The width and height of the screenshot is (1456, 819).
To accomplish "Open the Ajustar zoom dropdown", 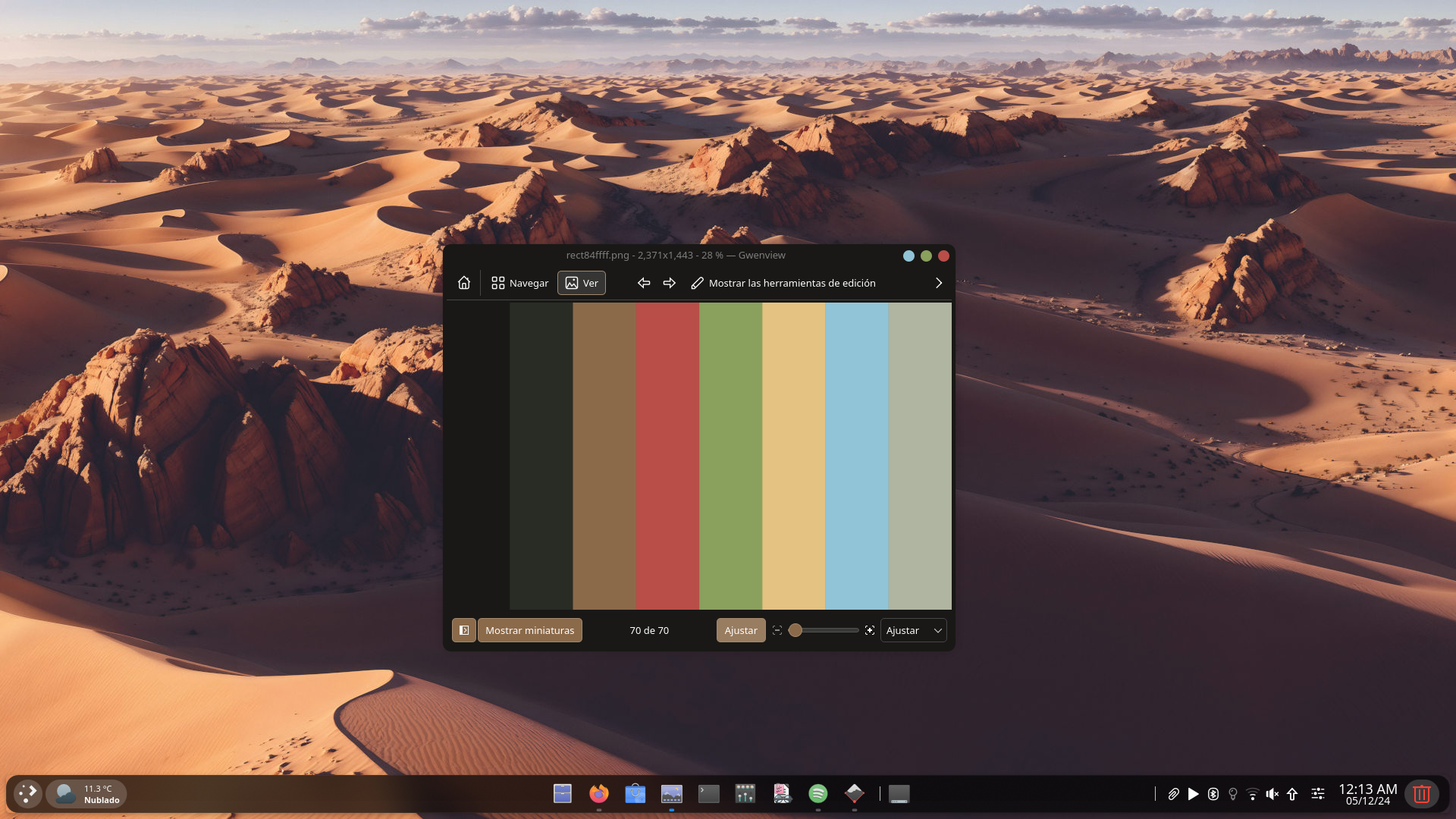I will coord(914,630).
